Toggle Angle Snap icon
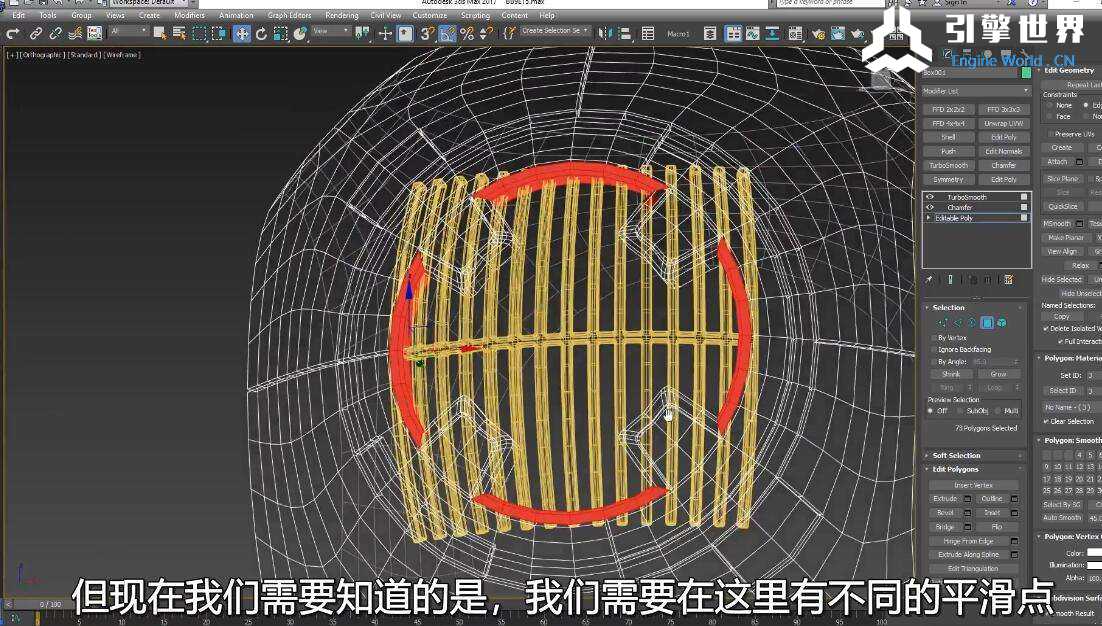 [447, 33]
